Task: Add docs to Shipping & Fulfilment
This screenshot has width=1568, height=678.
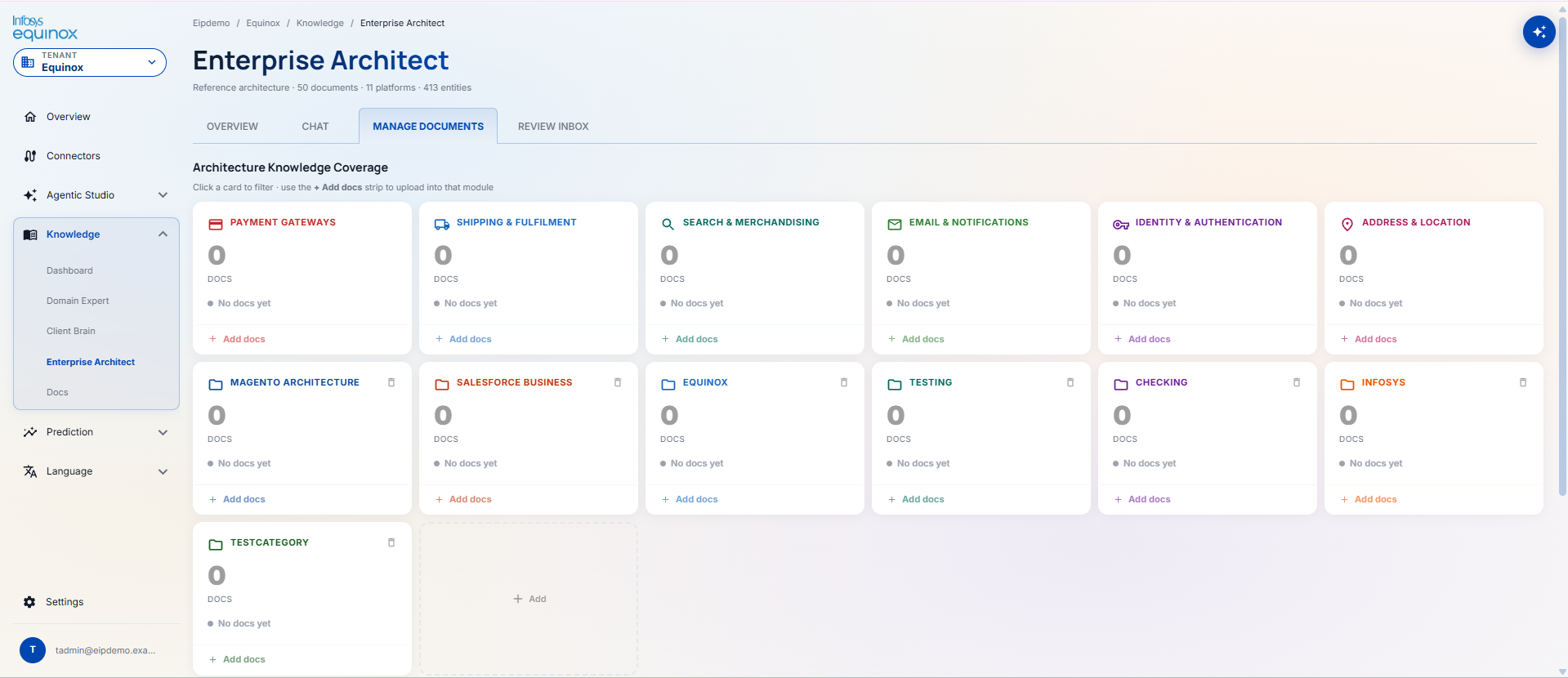Action: tap(463, 339)
